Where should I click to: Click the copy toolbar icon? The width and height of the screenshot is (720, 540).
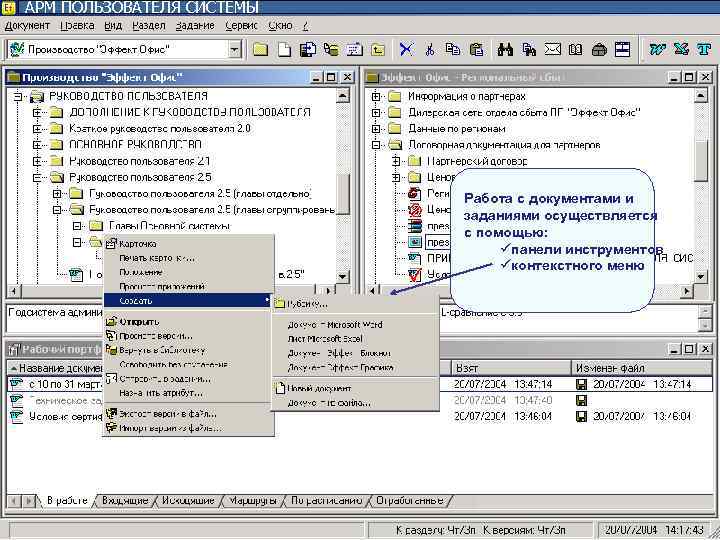[453, 49]
